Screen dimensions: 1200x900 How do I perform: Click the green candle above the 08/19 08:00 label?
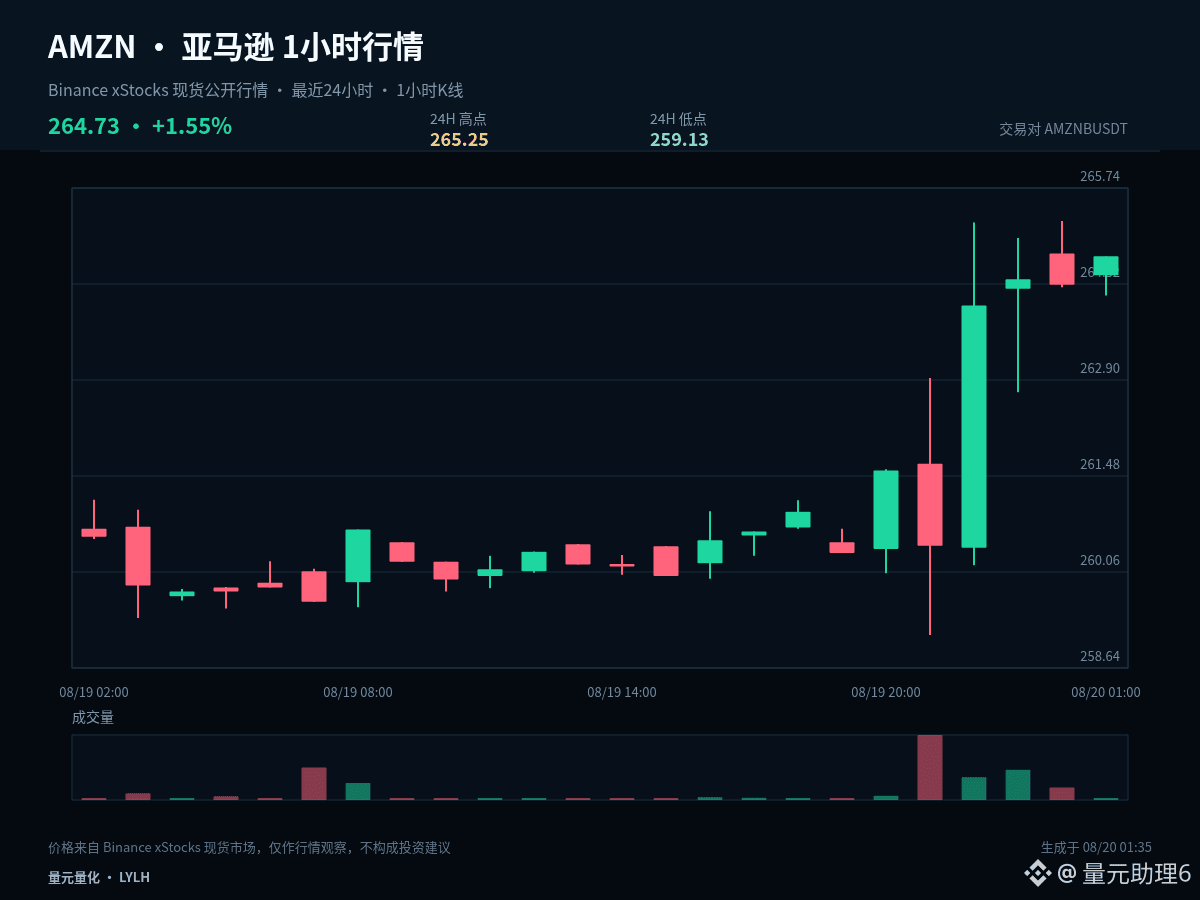[x=358, y=556]
